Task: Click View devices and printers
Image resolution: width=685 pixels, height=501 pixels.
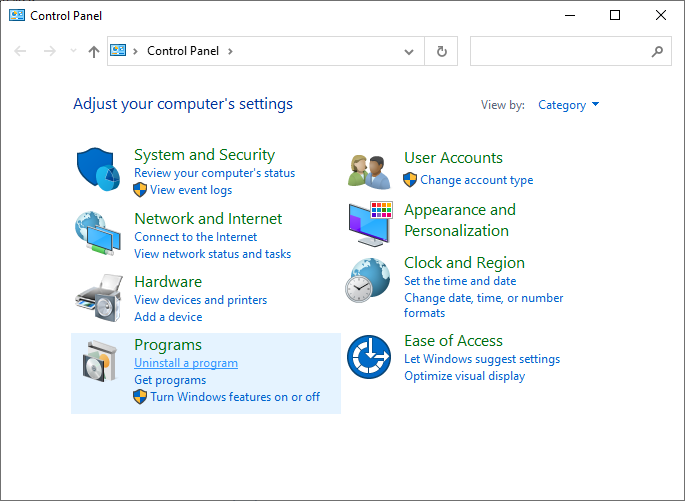Action: coord(201,300)
